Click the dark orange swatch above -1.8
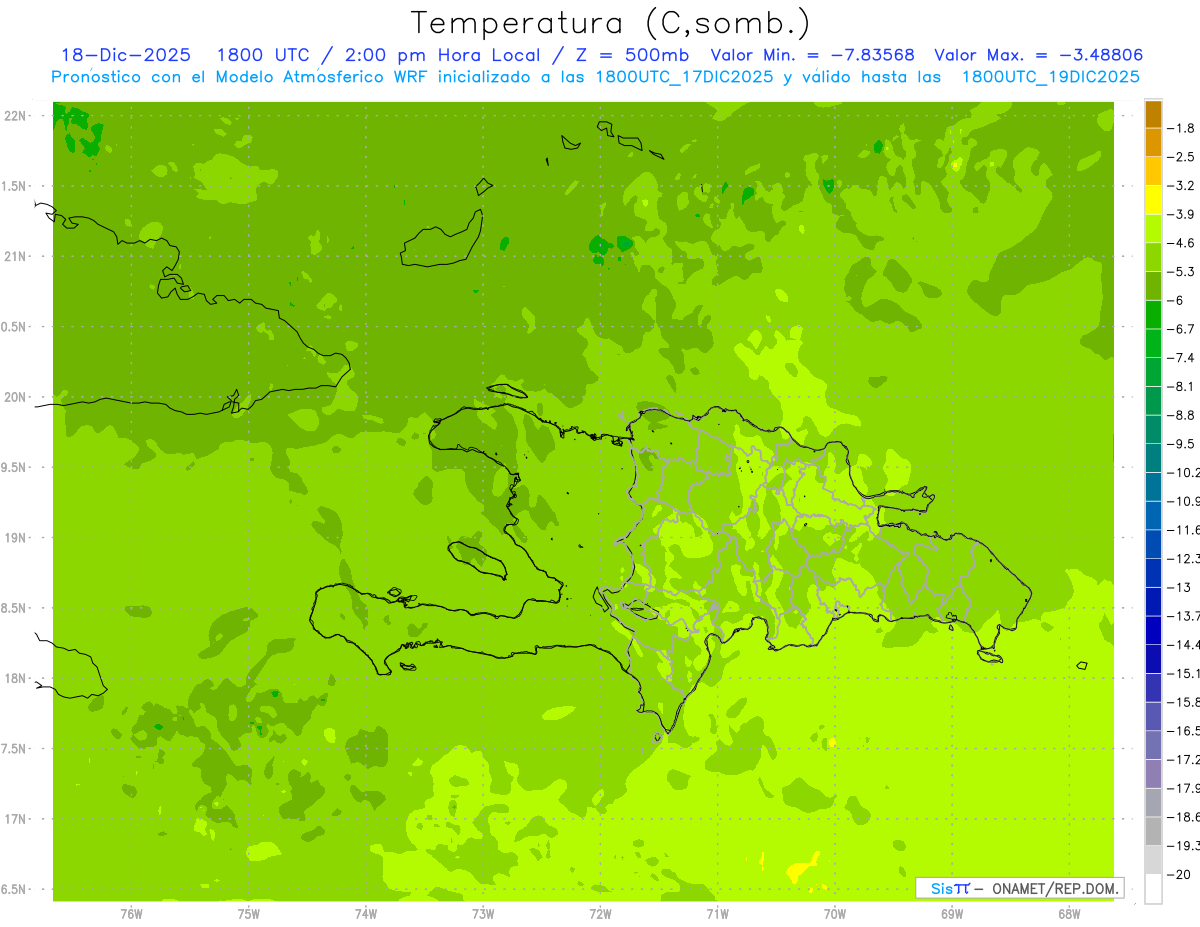 (x=1153, y=114)
